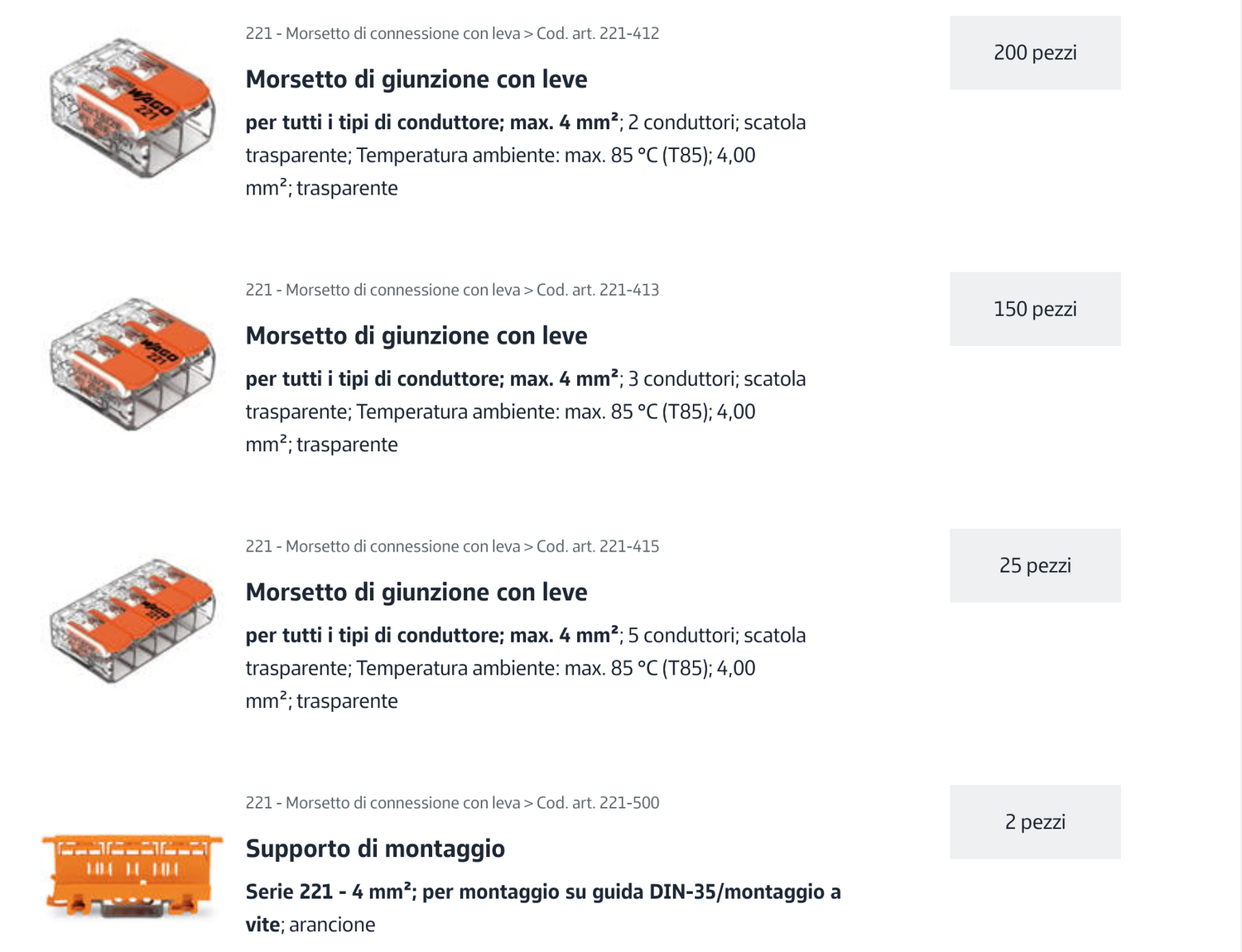
Task: Select the '150 pezzi' quantity box
Action: tap(1035, 310)
